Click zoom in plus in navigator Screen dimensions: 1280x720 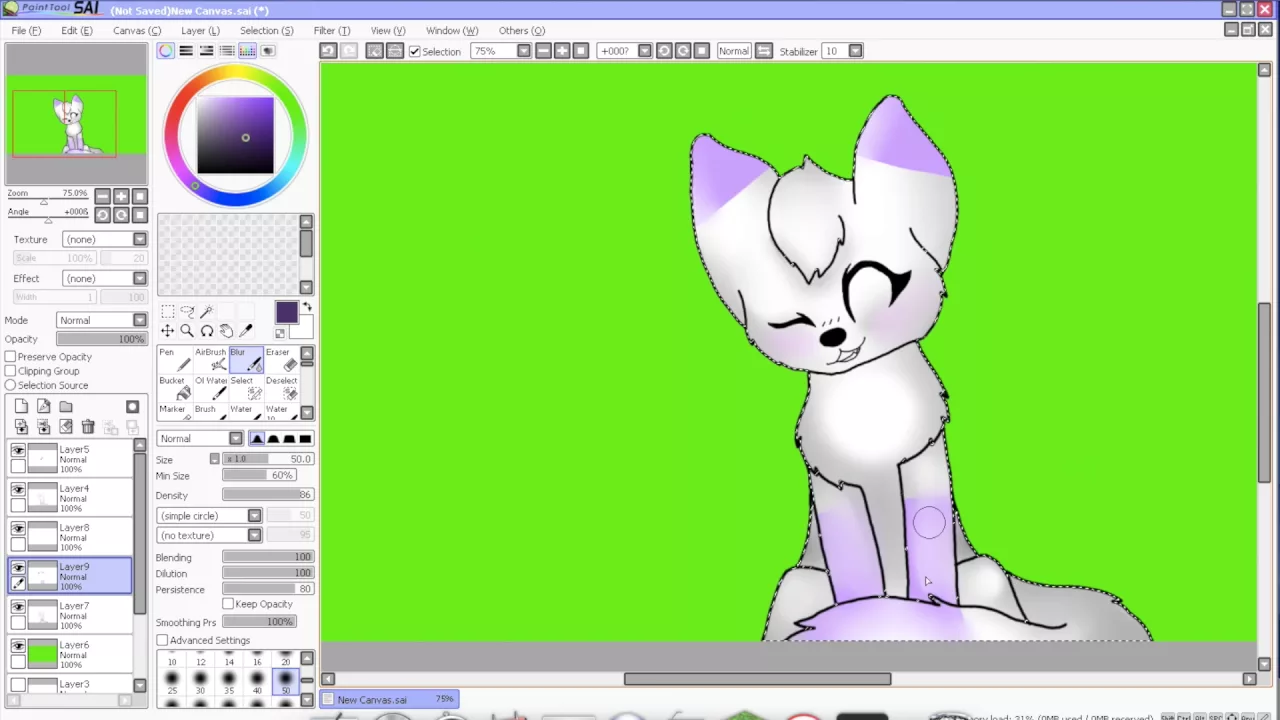pos(121,196)
